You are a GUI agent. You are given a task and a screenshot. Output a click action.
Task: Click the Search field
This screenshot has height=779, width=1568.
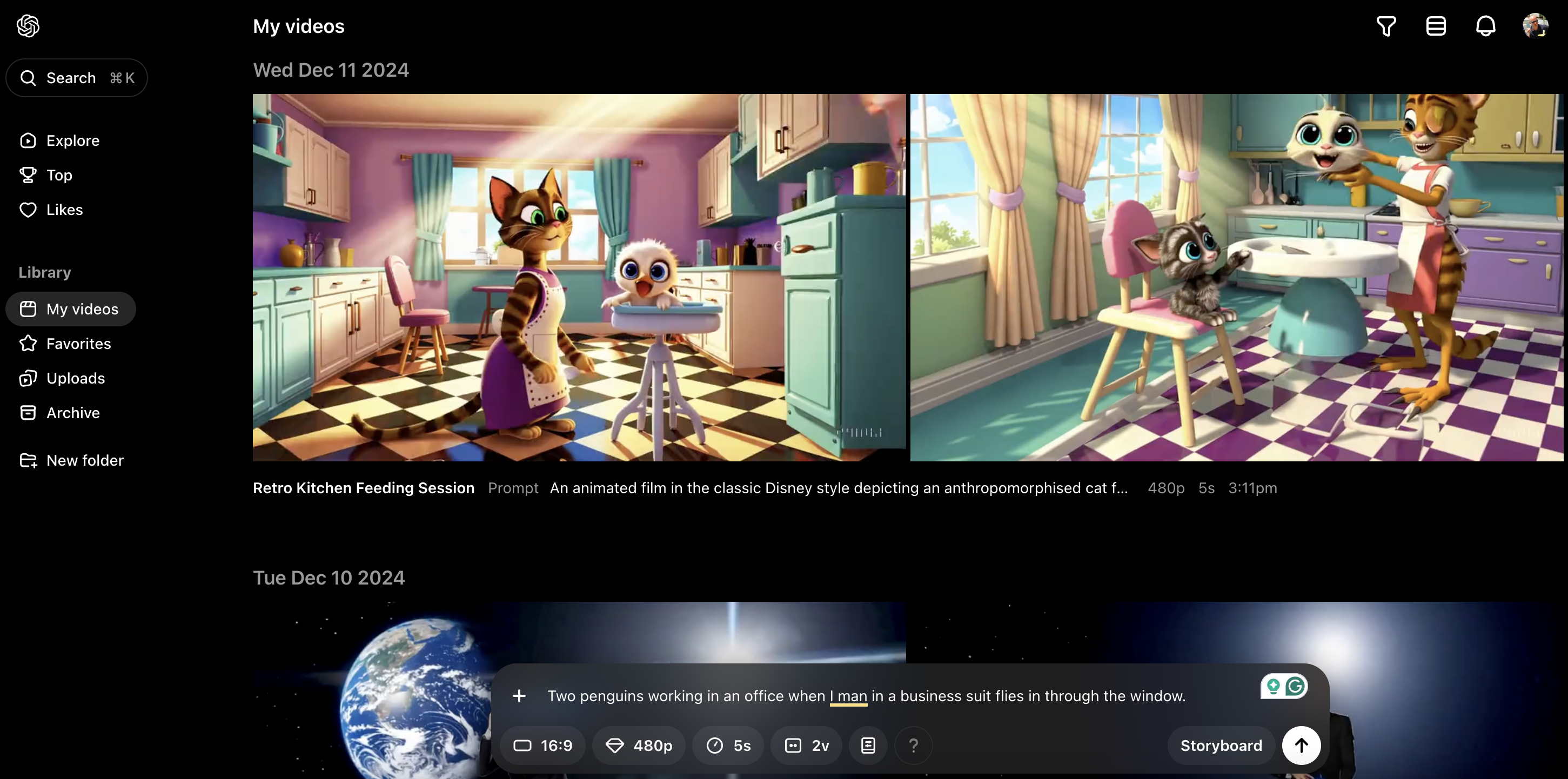pos(77,78)
